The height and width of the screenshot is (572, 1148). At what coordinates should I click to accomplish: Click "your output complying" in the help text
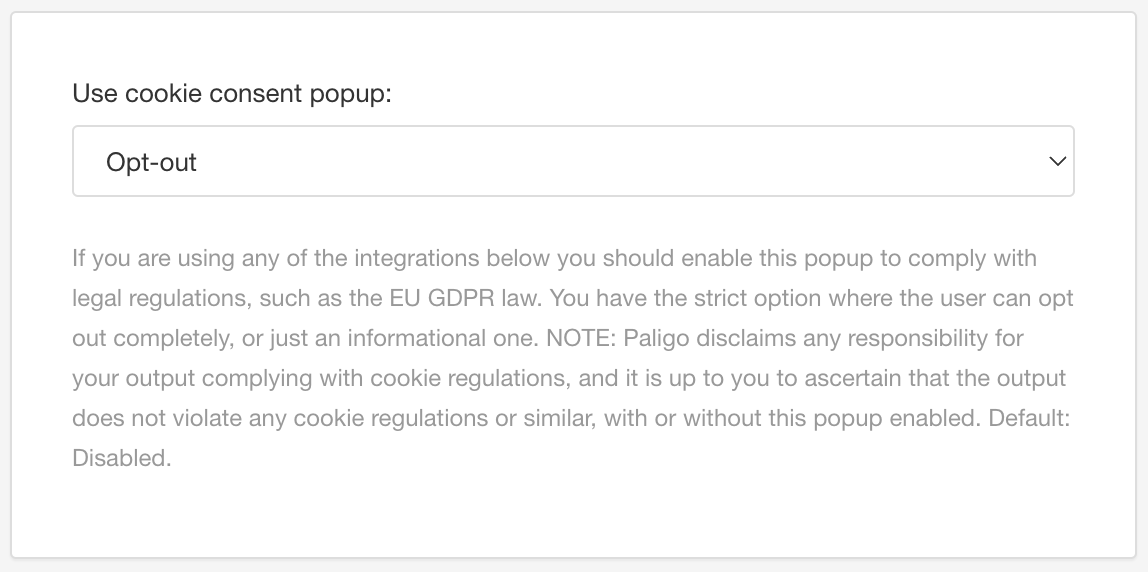[x=177, y=379]
